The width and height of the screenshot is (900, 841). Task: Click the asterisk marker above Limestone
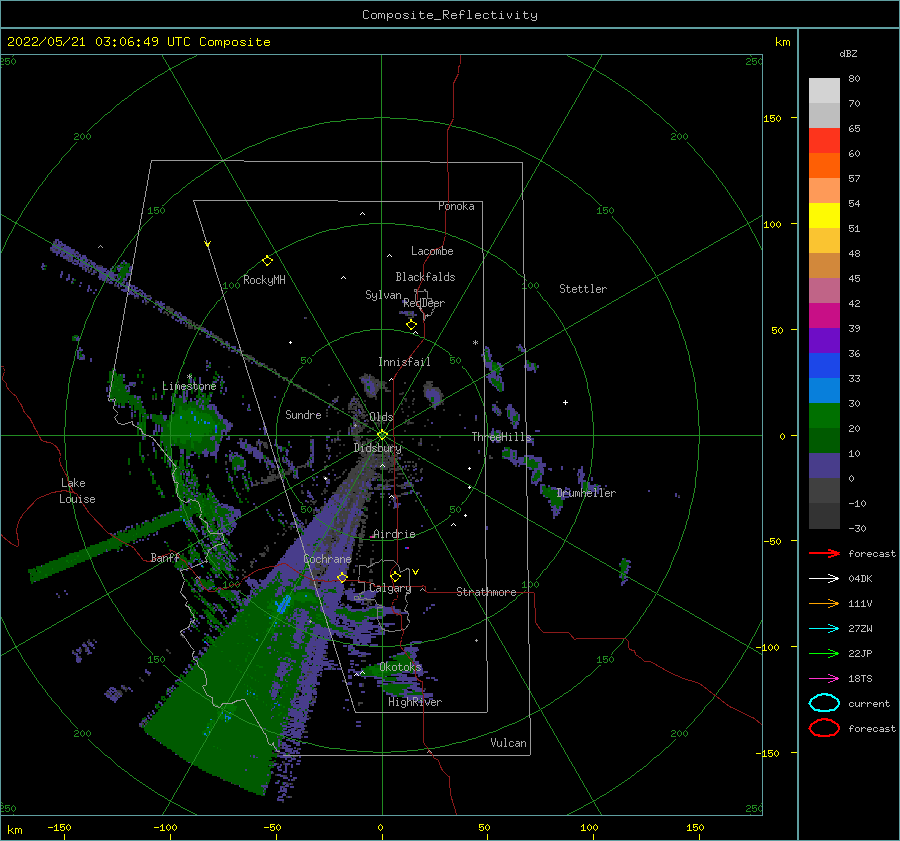[x=189, y=377]
